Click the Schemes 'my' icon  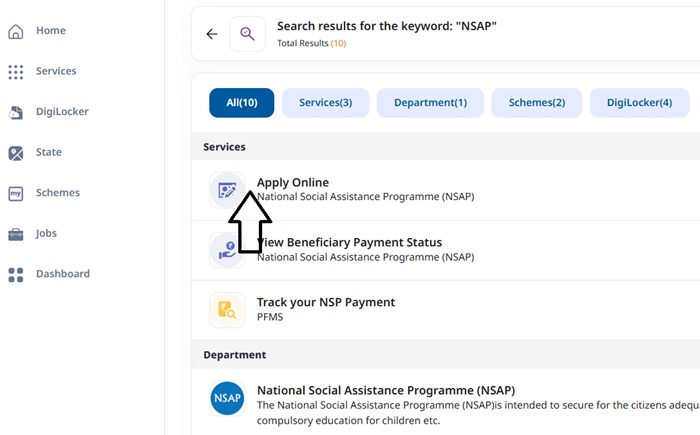(x=16, y=193)
